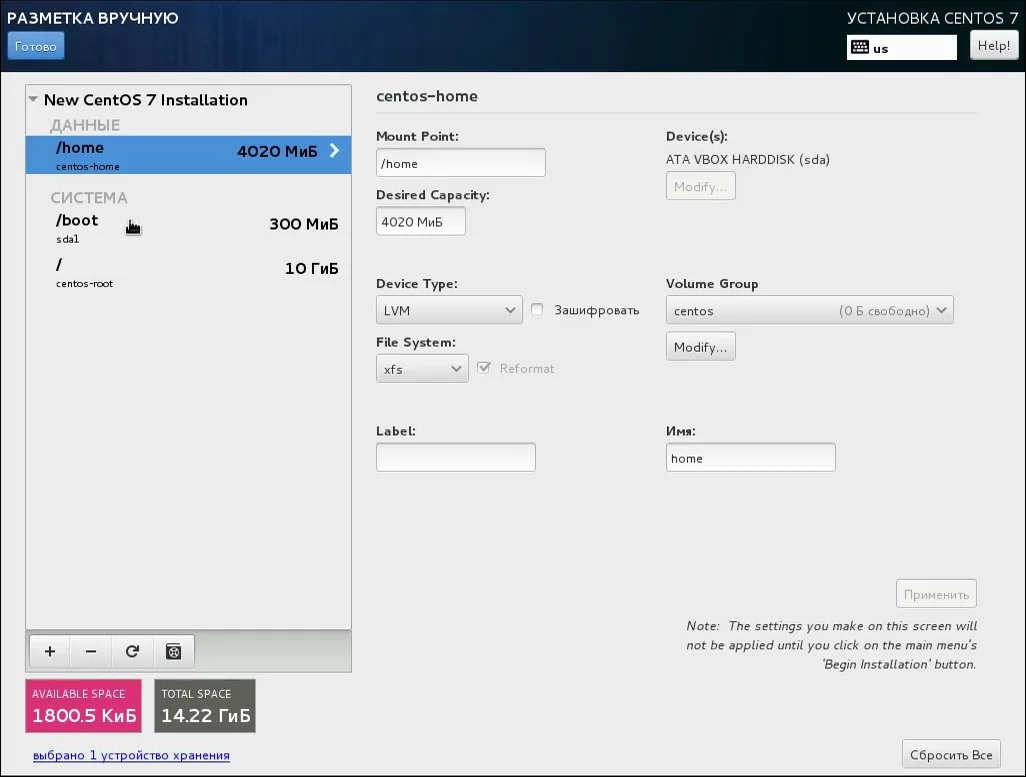
Task: Click the keyboard layout icon
Action: [x=860, y=47]
